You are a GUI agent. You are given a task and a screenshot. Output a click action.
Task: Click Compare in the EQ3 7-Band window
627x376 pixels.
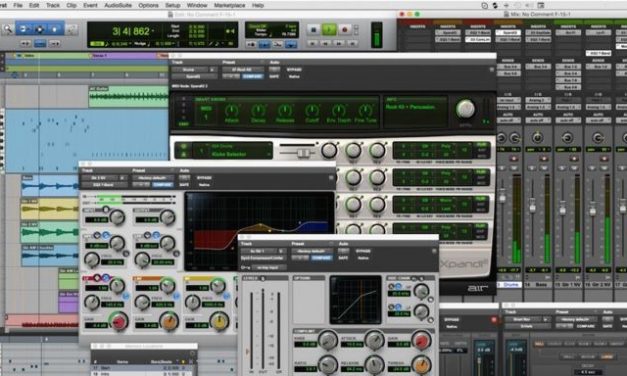pos(162,185)
